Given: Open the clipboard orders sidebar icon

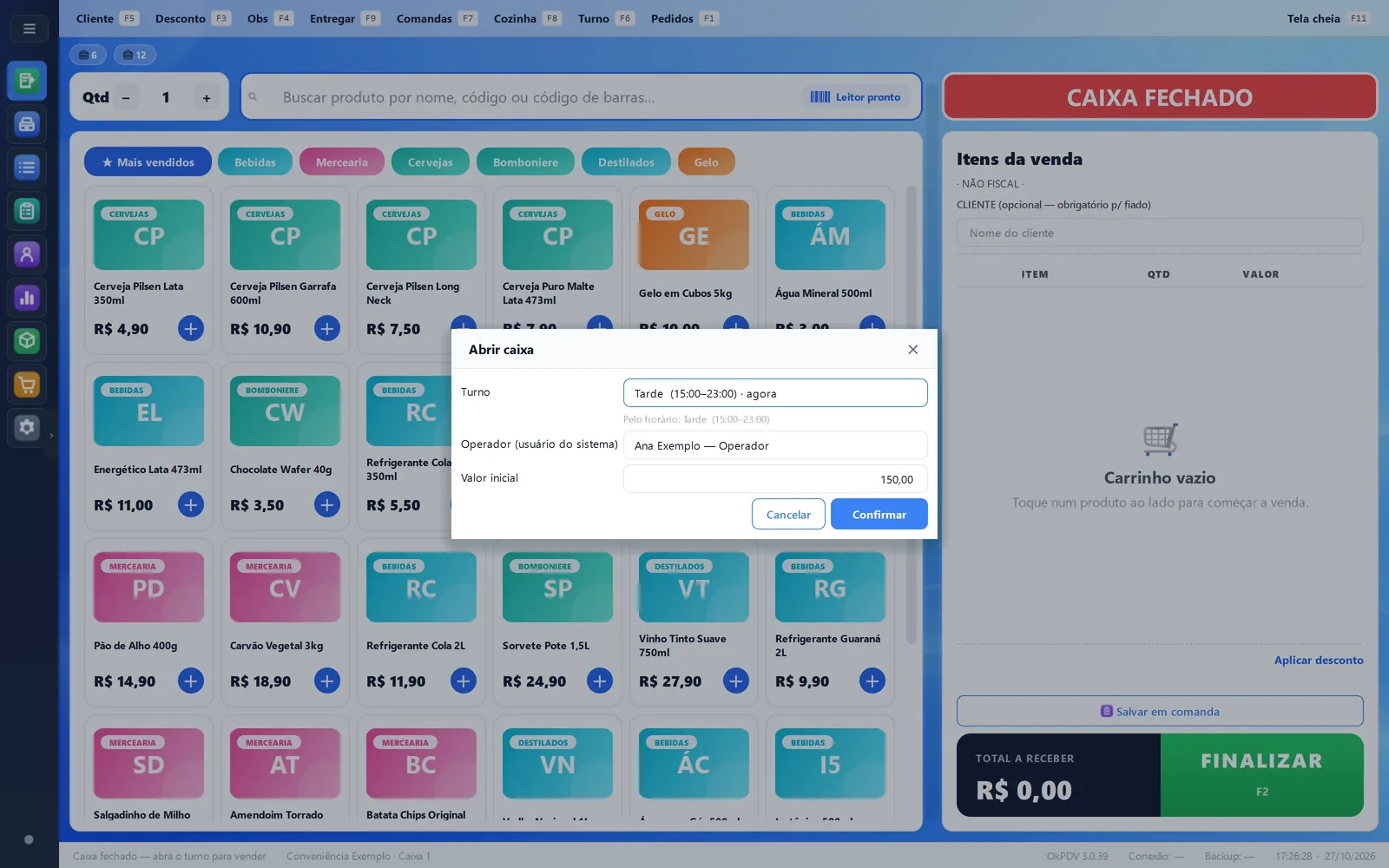Looking at the screenshot, I should (x=27, y=211).
